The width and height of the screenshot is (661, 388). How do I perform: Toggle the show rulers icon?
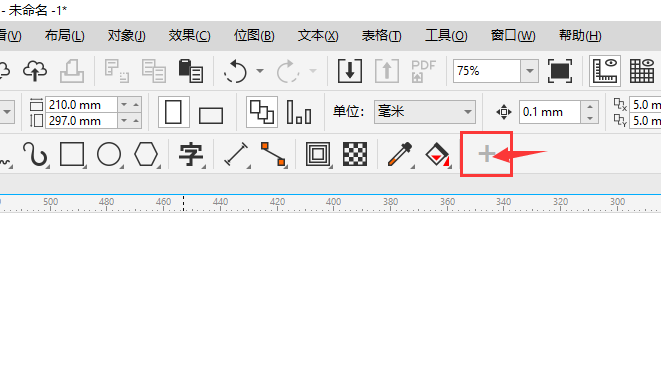click(x=605, y=71)
